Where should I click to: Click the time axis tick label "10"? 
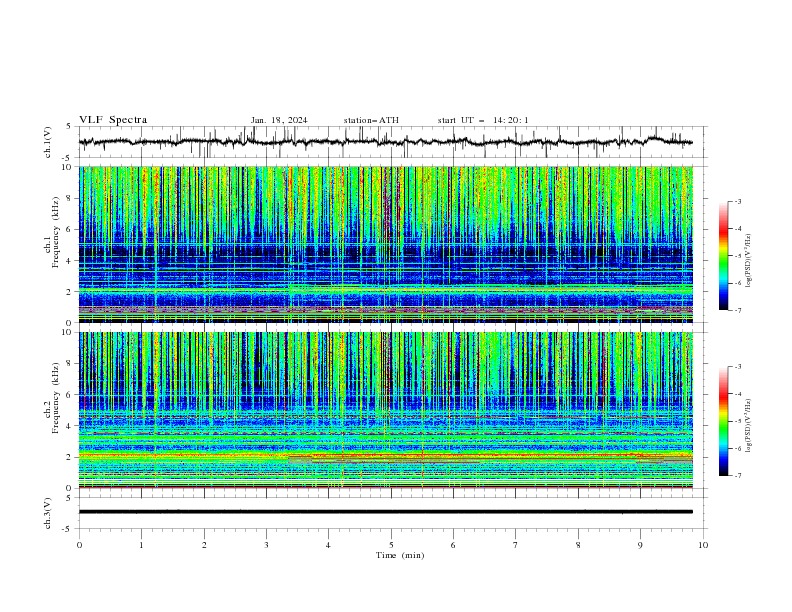click(703, 545)
